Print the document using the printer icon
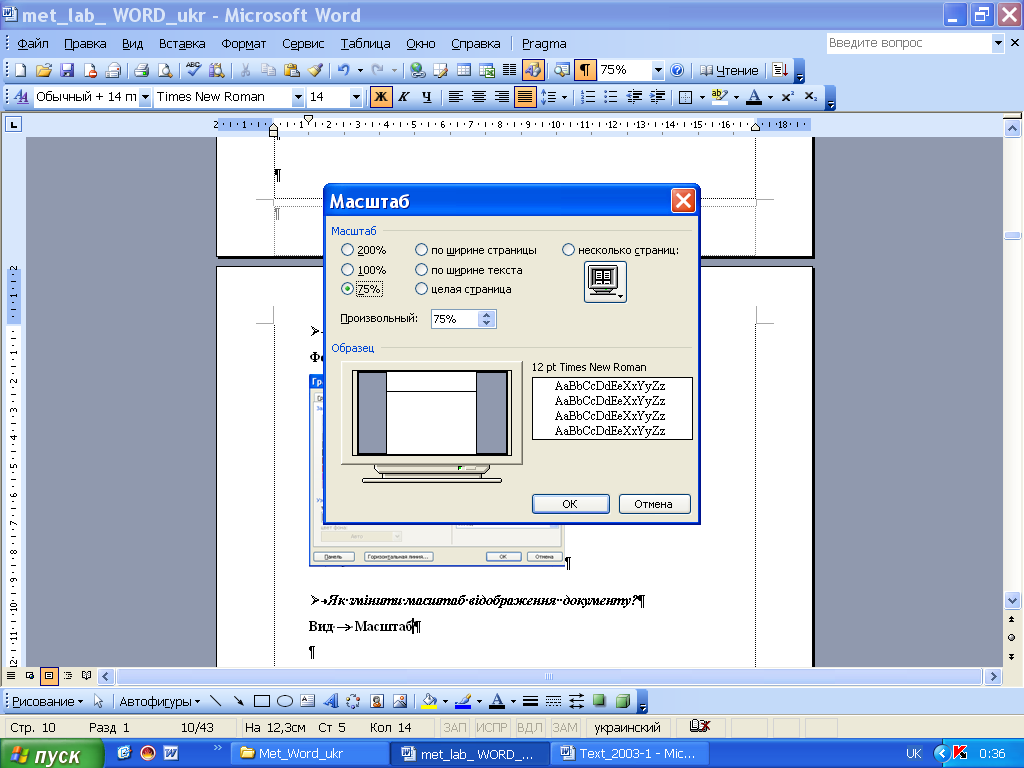The width and height of the screenshot is (1024, 768). 142,70
